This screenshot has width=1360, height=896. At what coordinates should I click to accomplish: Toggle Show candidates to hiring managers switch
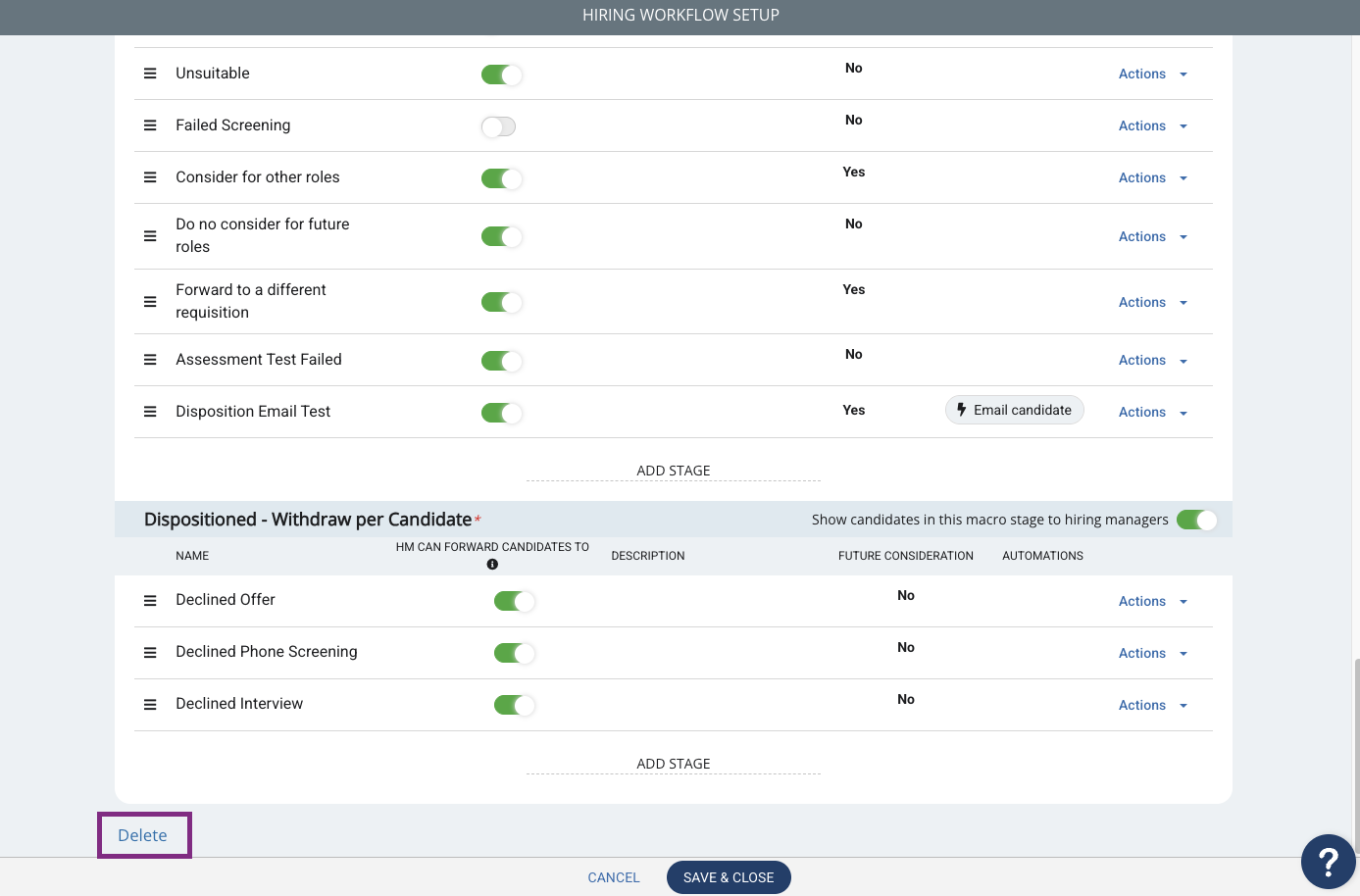1196,520
